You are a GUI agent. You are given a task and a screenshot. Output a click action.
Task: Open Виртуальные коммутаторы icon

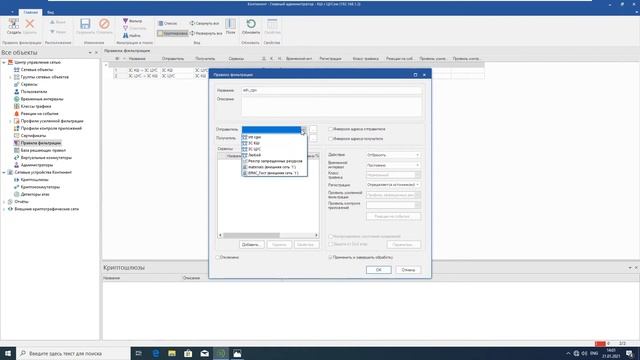point(17,158)
